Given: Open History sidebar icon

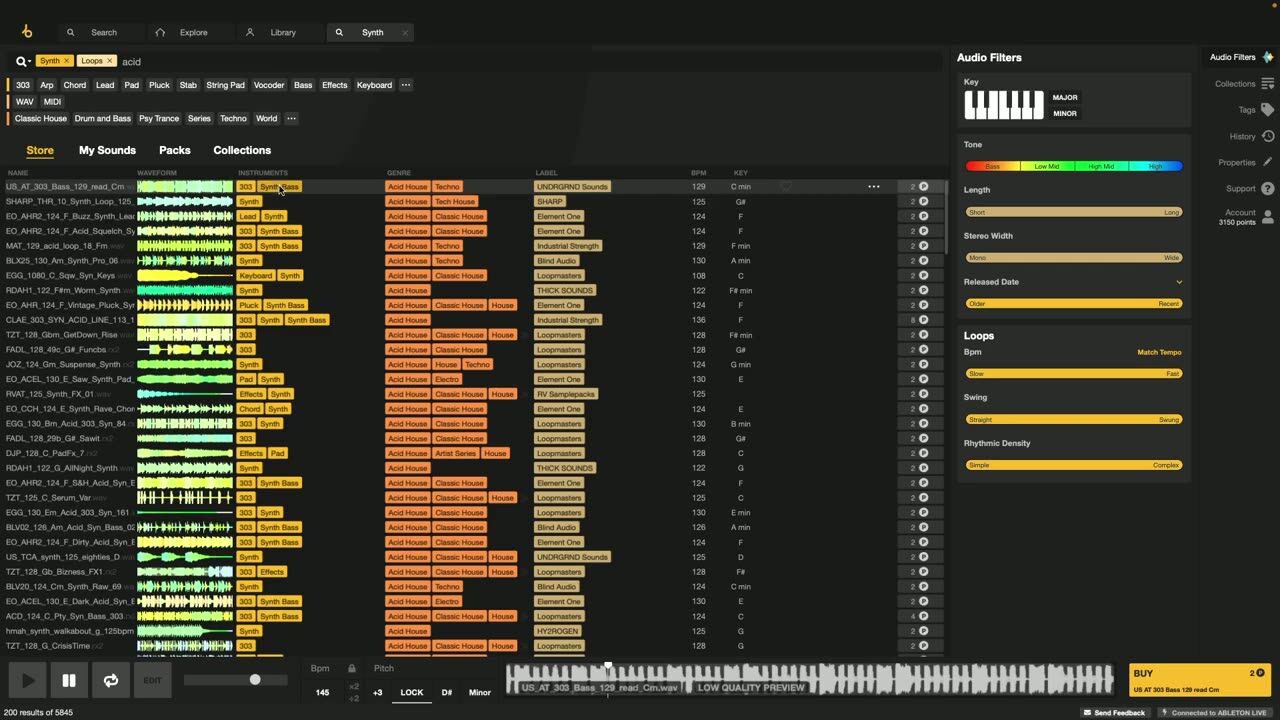Looking at the screenshot, I should pyautogui.click(x=1267, y=136).
